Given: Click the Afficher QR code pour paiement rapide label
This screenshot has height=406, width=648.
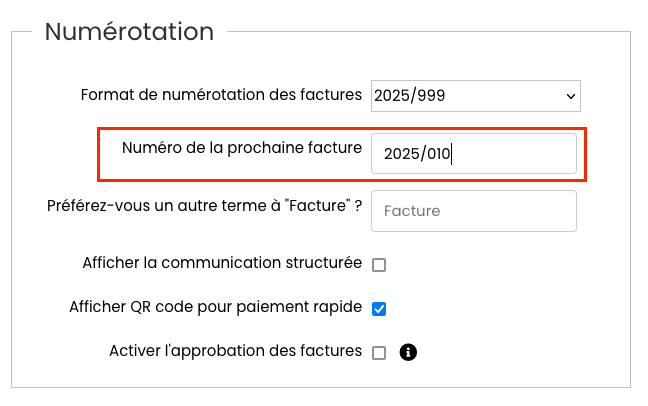Looking at the screenshot, I should 216,307.
